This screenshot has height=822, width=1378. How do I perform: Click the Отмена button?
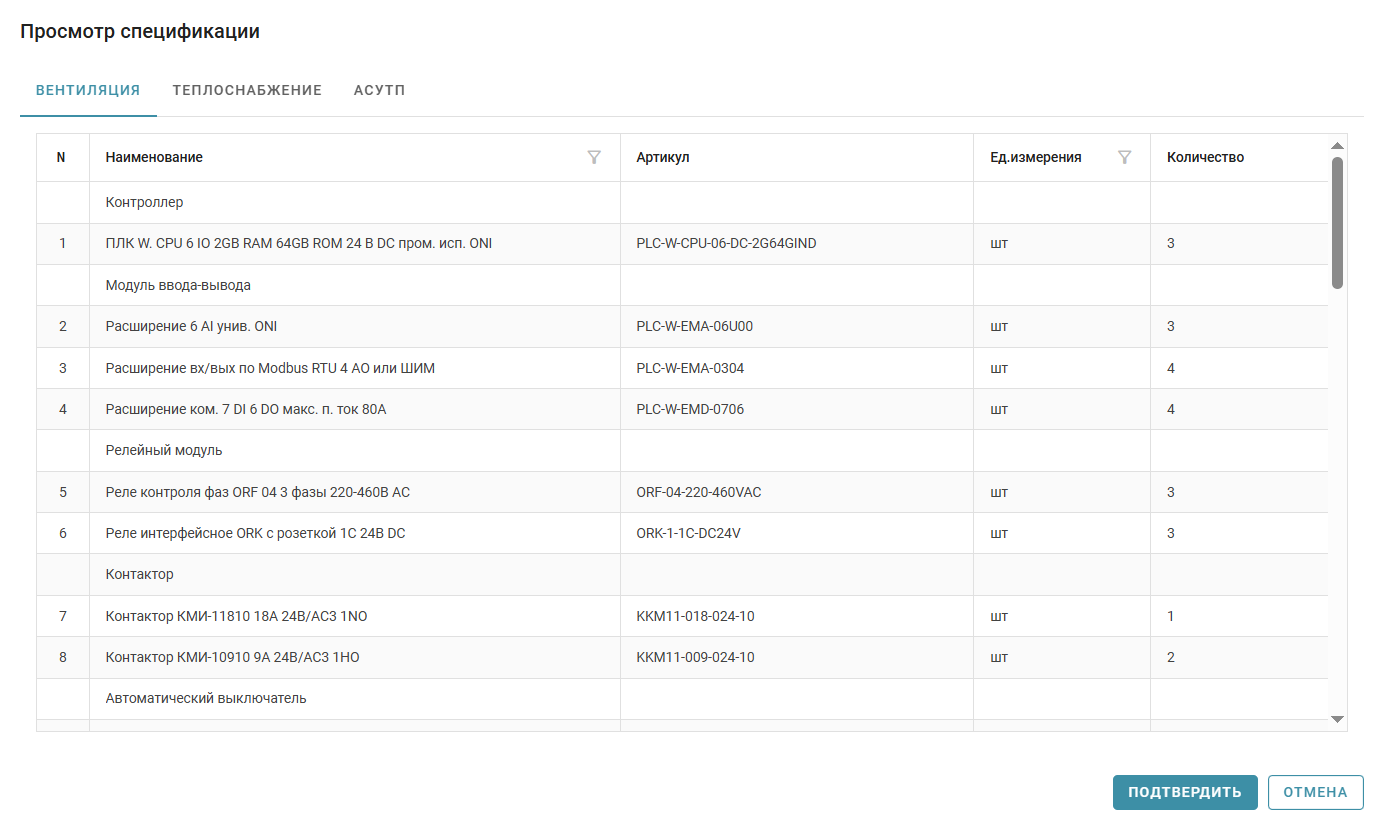point(1315,792)
